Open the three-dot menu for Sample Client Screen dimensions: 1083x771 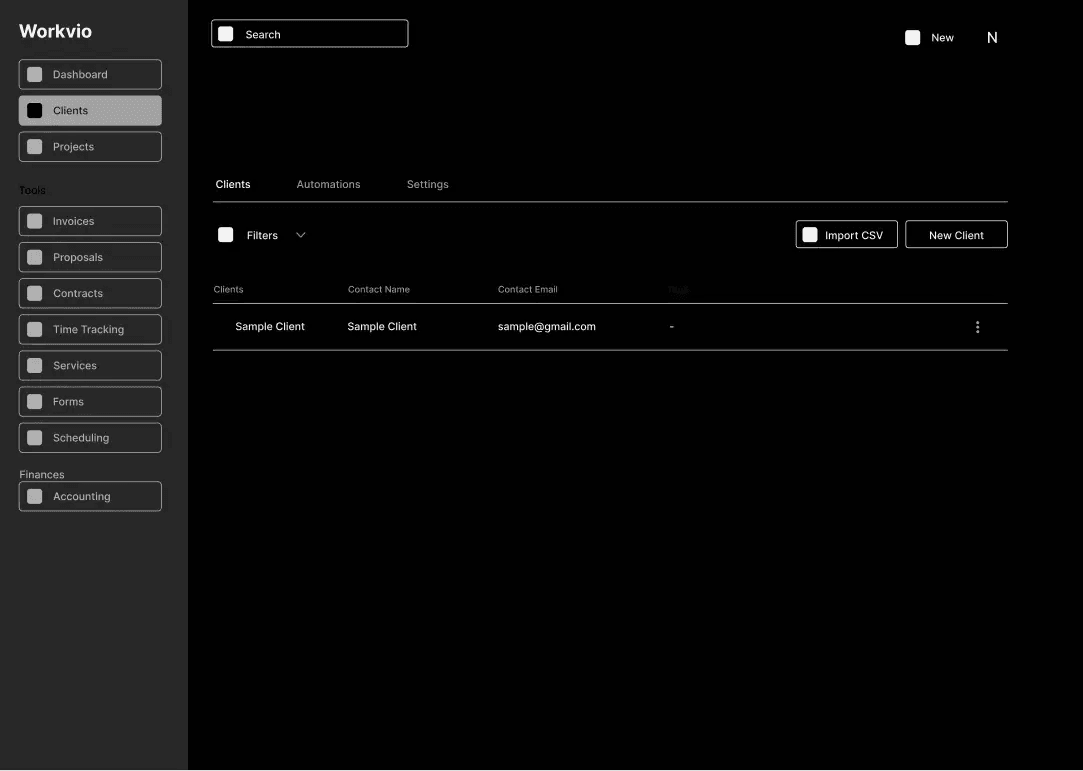click(x=977, y=327)
